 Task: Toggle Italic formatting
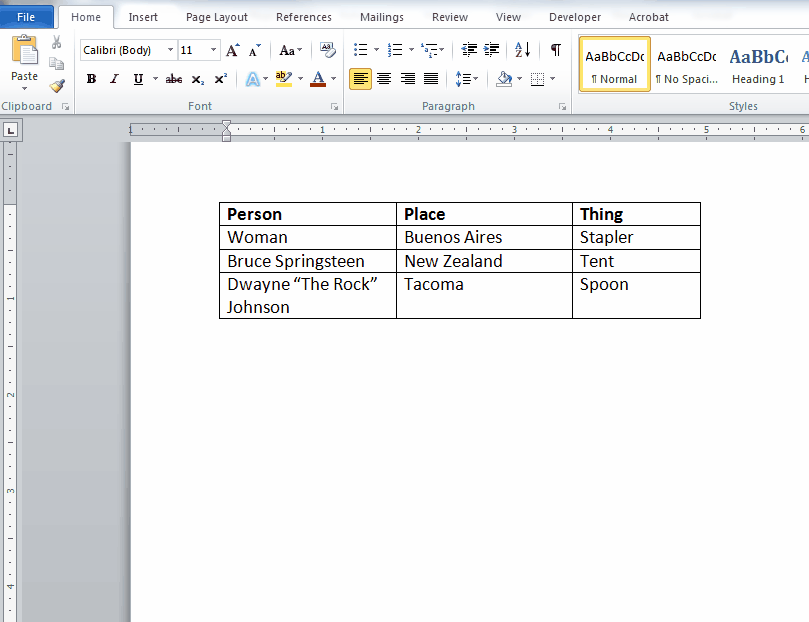[114, 78]
